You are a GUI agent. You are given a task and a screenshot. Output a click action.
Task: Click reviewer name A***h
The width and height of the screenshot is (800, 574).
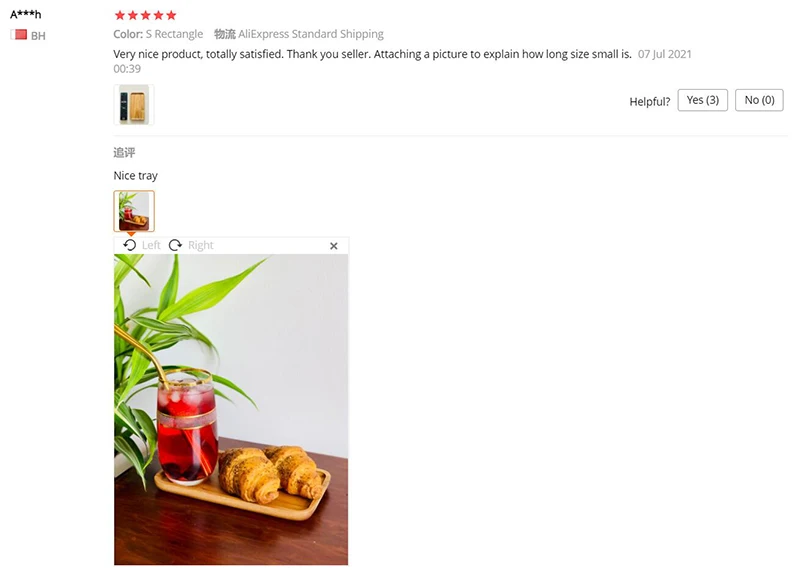26,14
